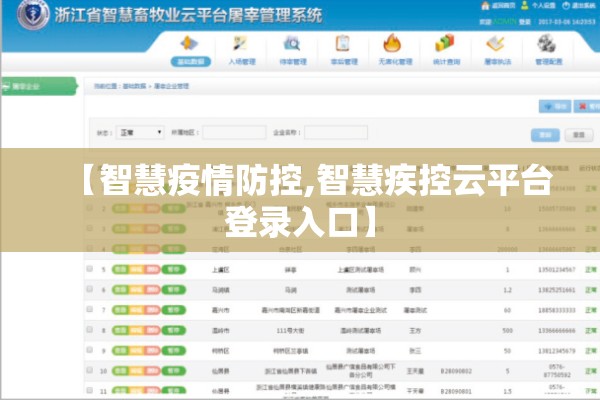Viewport: 600px width, 400px height.
Task: Open the 无害化管理 flame icon
Action: point(393,42)
